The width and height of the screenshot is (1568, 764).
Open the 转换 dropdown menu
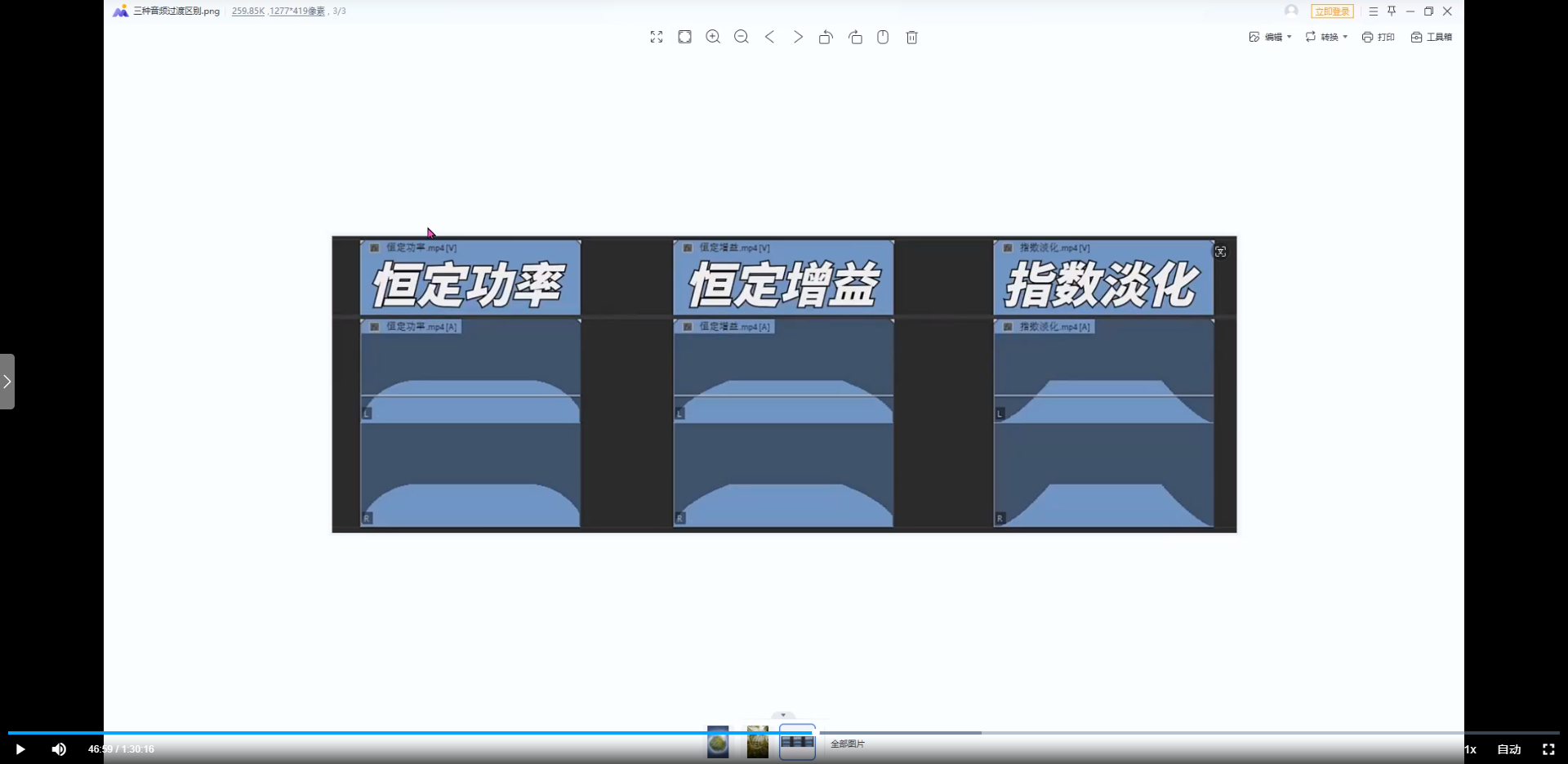[1326, 37]
